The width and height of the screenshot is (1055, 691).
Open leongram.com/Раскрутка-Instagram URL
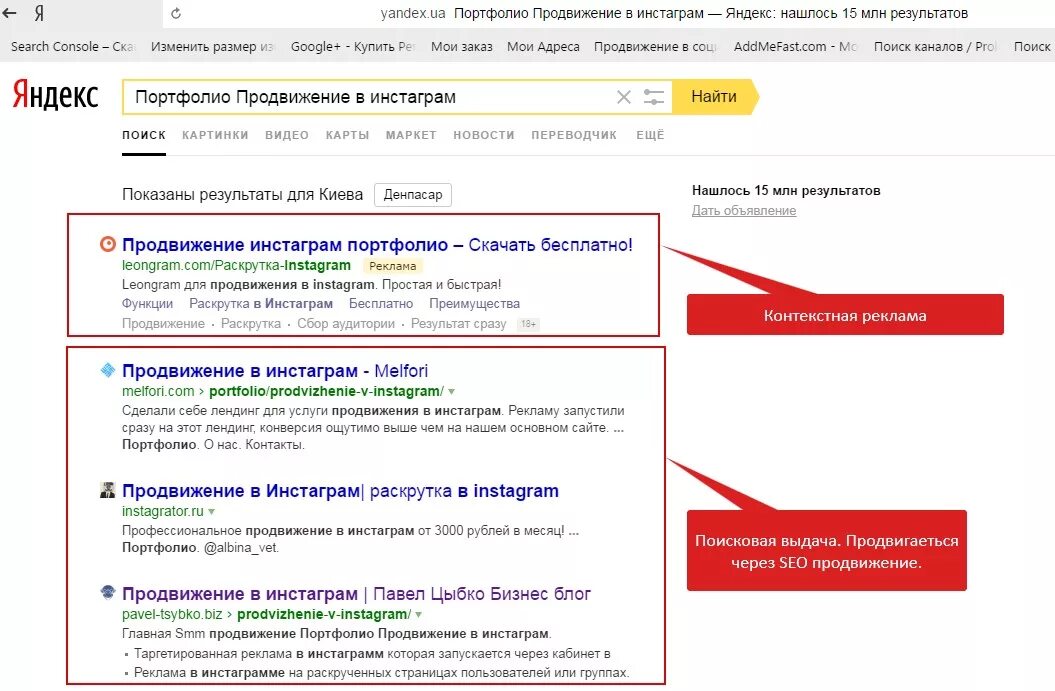pyautogui.click(x=236, y=266)
